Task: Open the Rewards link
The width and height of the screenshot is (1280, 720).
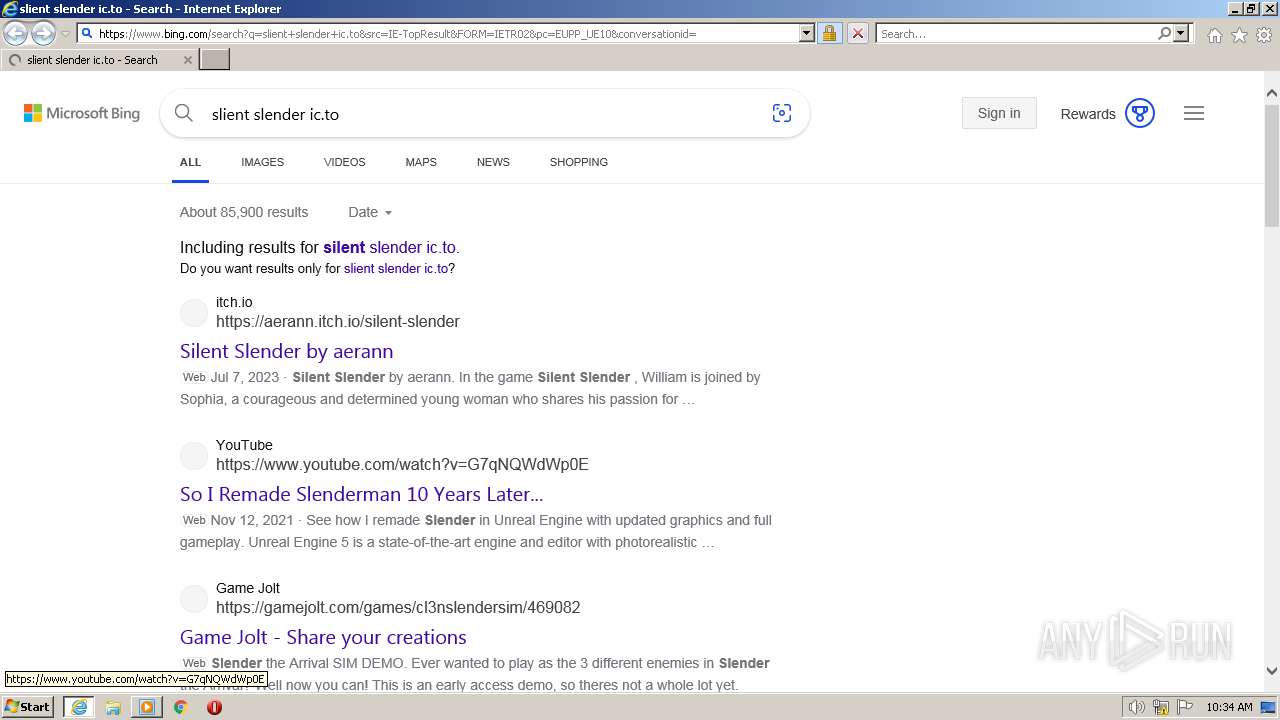Action: [x=1088, y=114]
